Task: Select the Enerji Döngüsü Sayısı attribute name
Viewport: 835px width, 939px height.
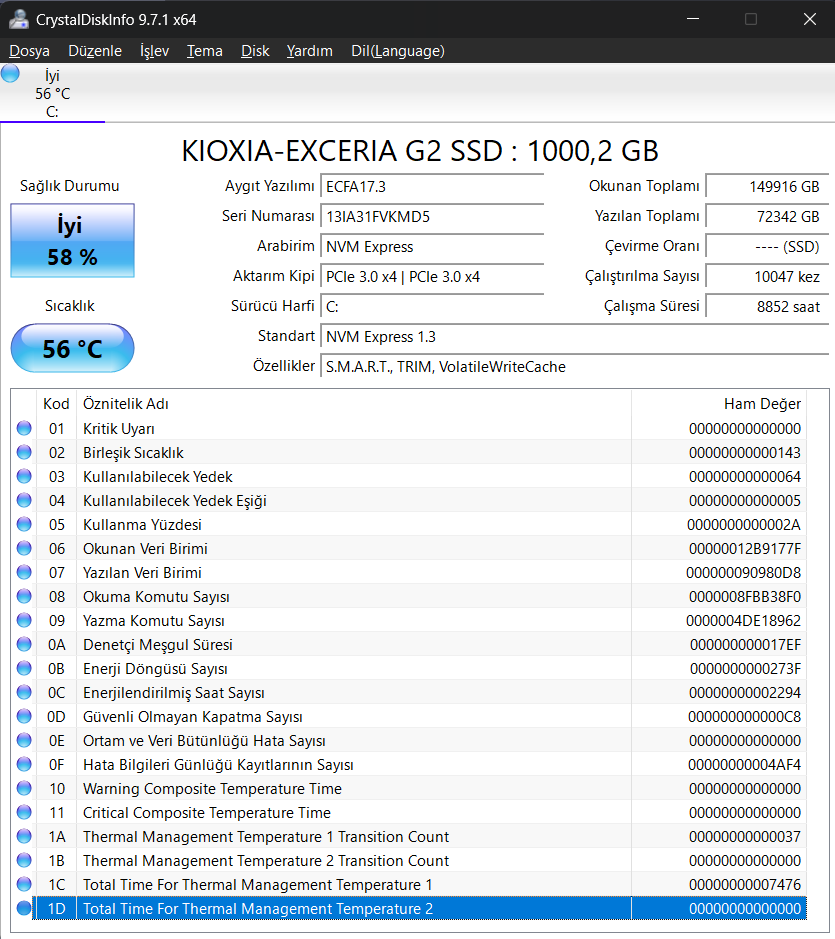Action: 155,668
